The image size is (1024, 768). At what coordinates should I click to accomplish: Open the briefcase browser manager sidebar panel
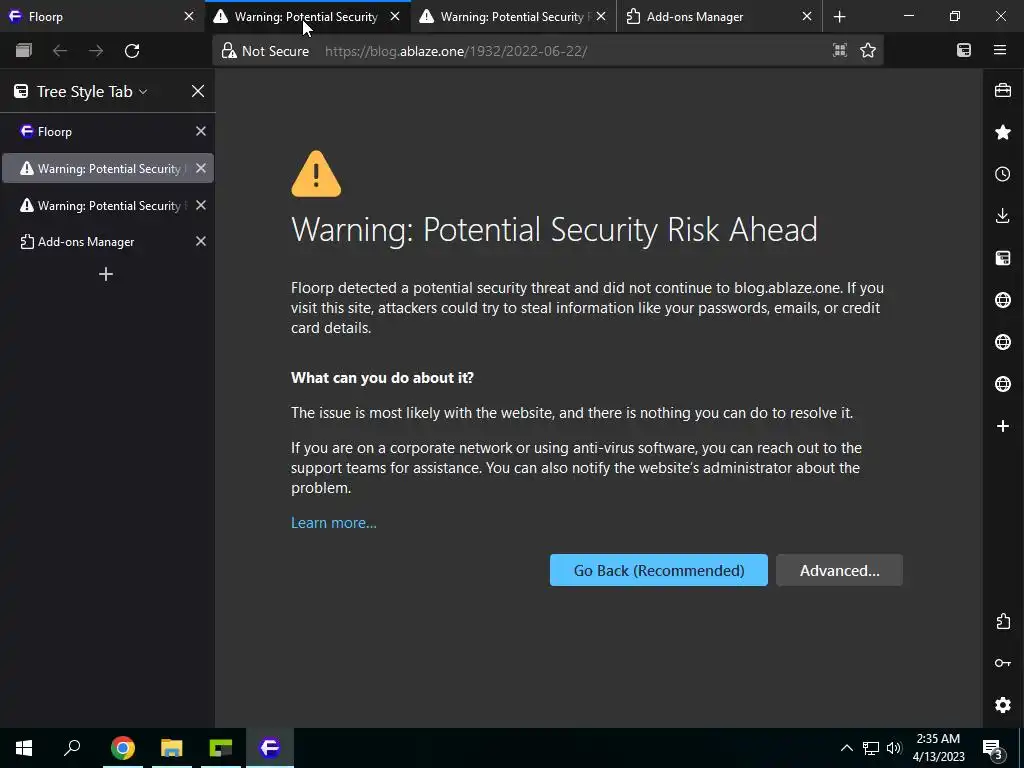point(1003,90)
